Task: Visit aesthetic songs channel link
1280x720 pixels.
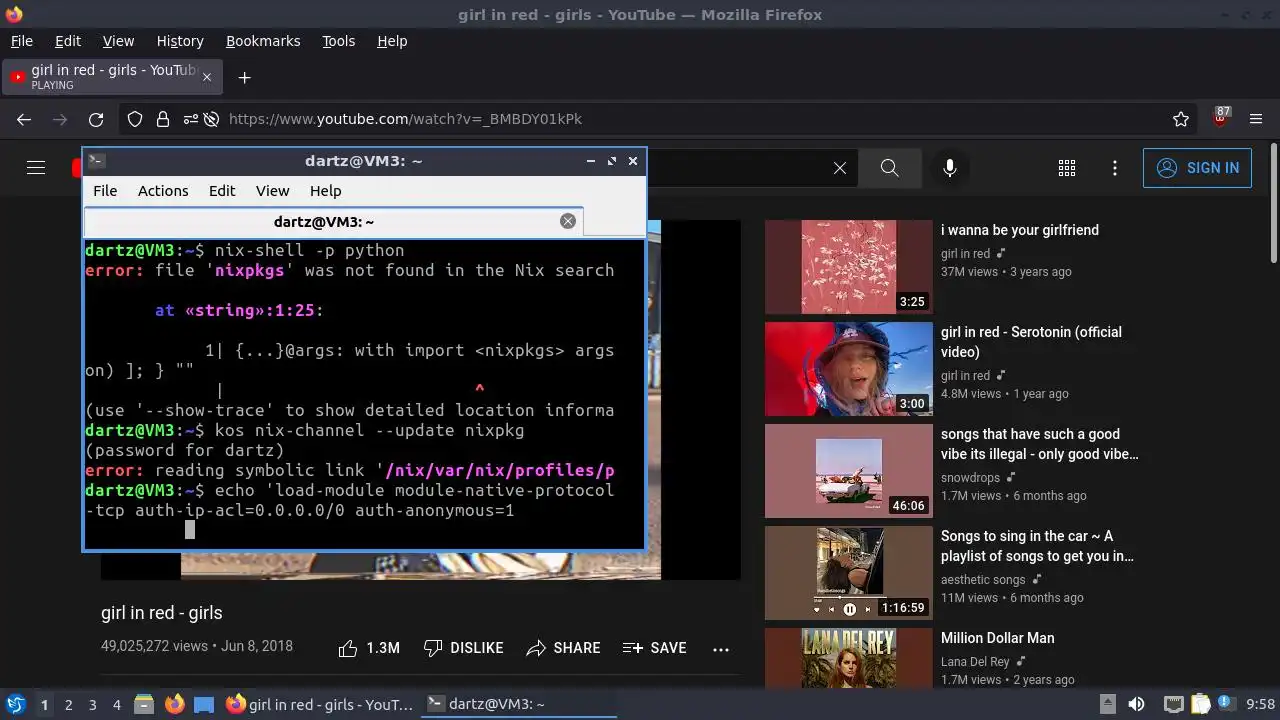Action: click(x=983, y=580)
